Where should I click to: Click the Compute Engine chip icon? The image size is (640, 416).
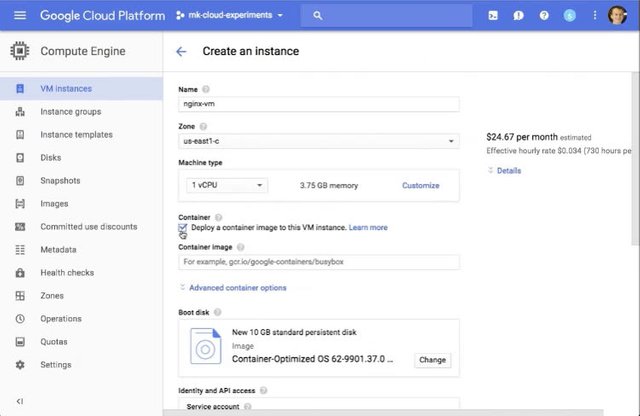pos(20,51)
